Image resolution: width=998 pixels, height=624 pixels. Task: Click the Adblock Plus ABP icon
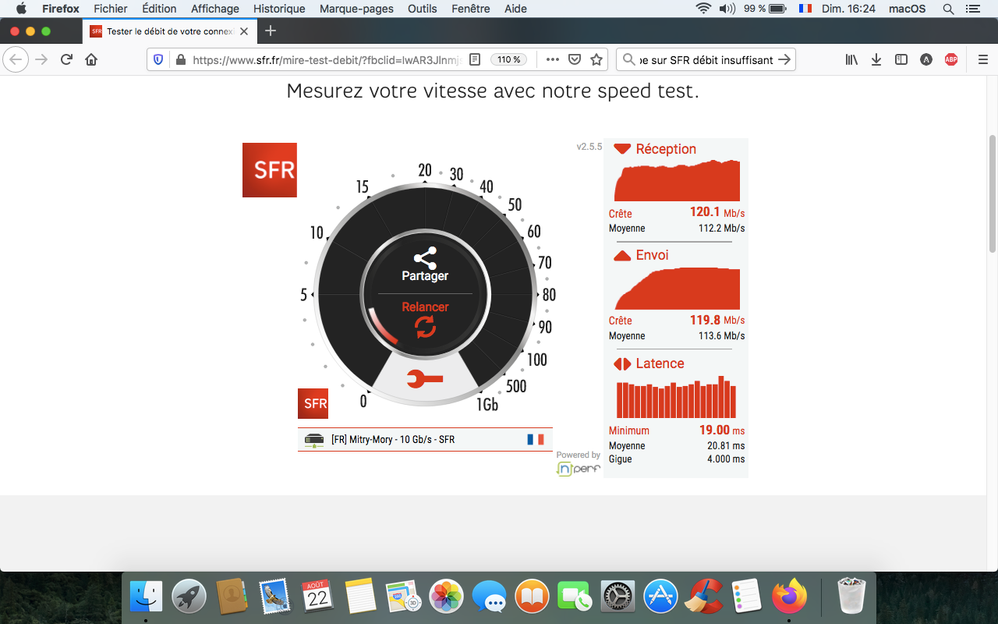coord(951,60)
